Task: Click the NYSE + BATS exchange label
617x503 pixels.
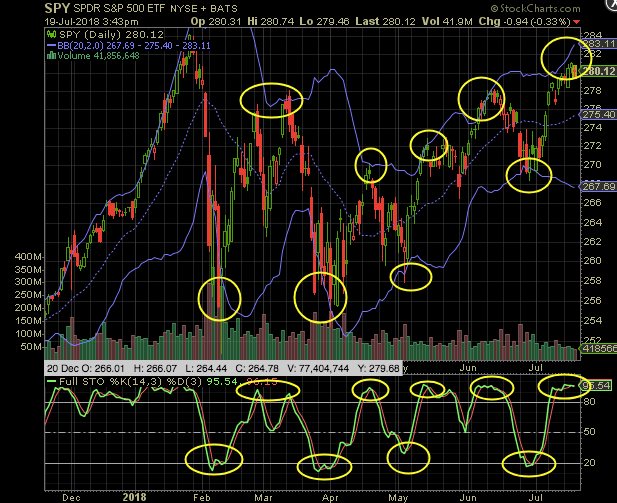Action: pyautogui.click(x=204, y=8)
